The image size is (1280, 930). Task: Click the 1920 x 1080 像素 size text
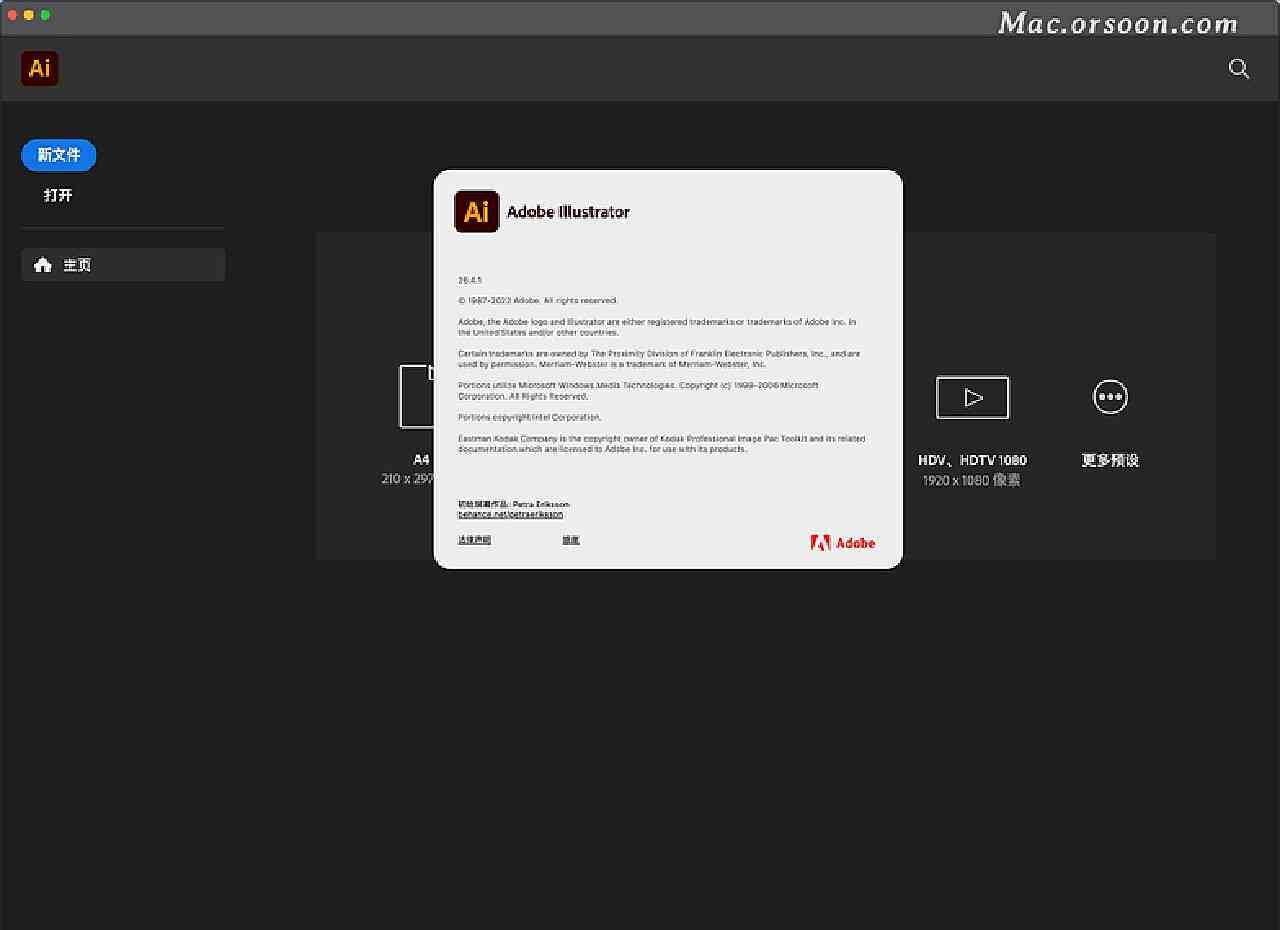pos(972,480)
